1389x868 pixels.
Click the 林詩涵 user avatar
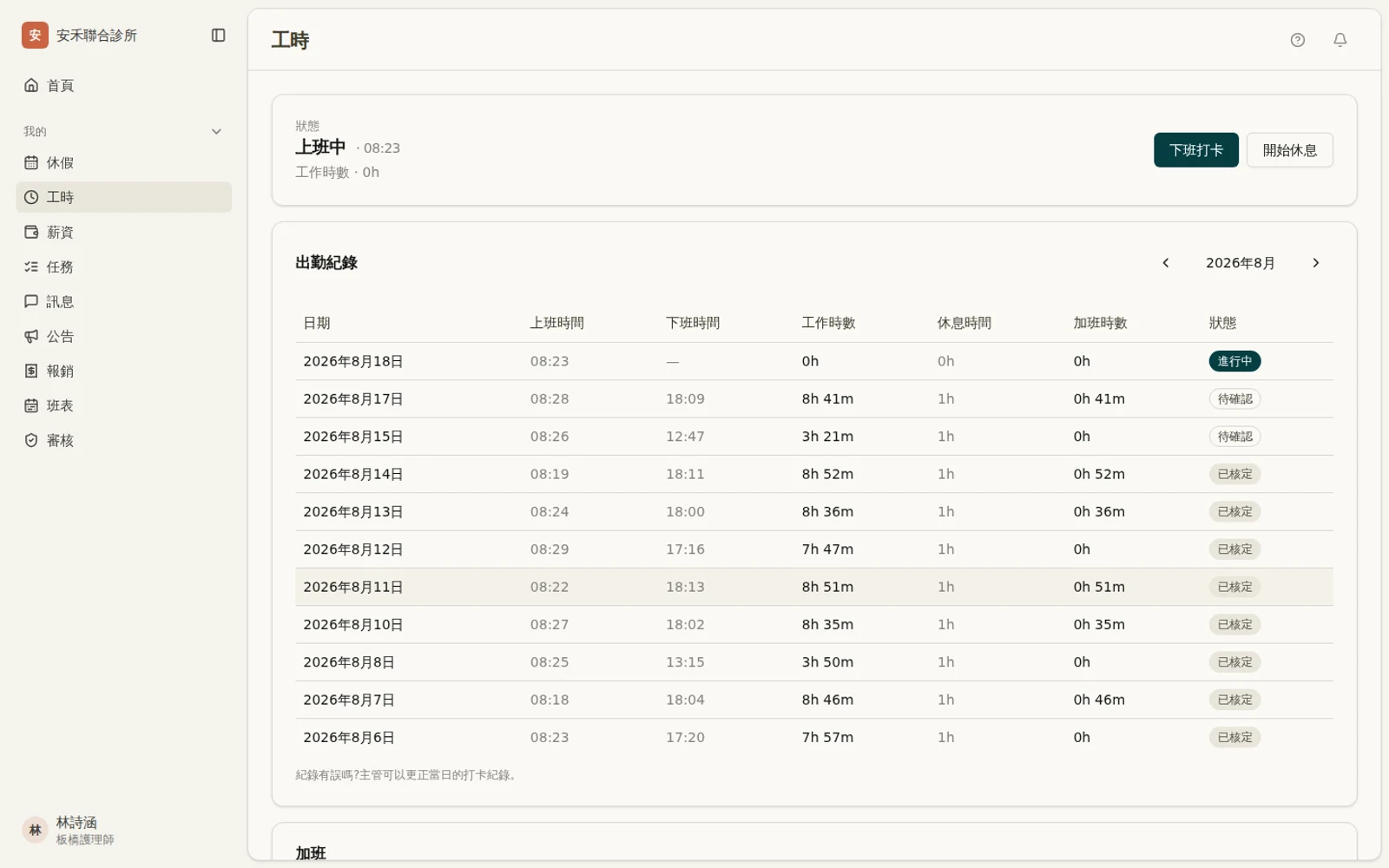35,830
